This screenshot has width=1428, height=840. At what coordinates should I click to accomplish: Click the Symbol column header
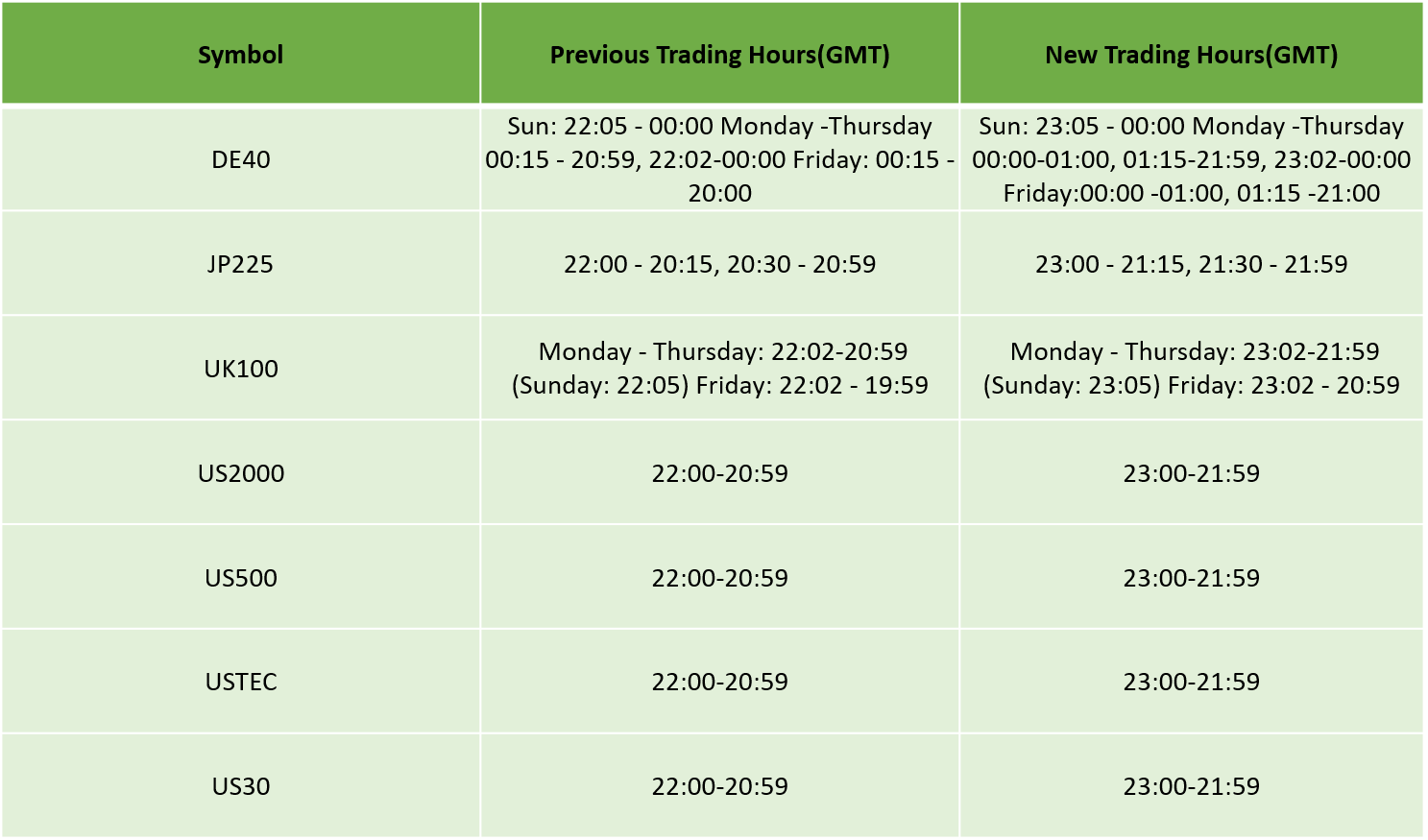tap(240, 54)
